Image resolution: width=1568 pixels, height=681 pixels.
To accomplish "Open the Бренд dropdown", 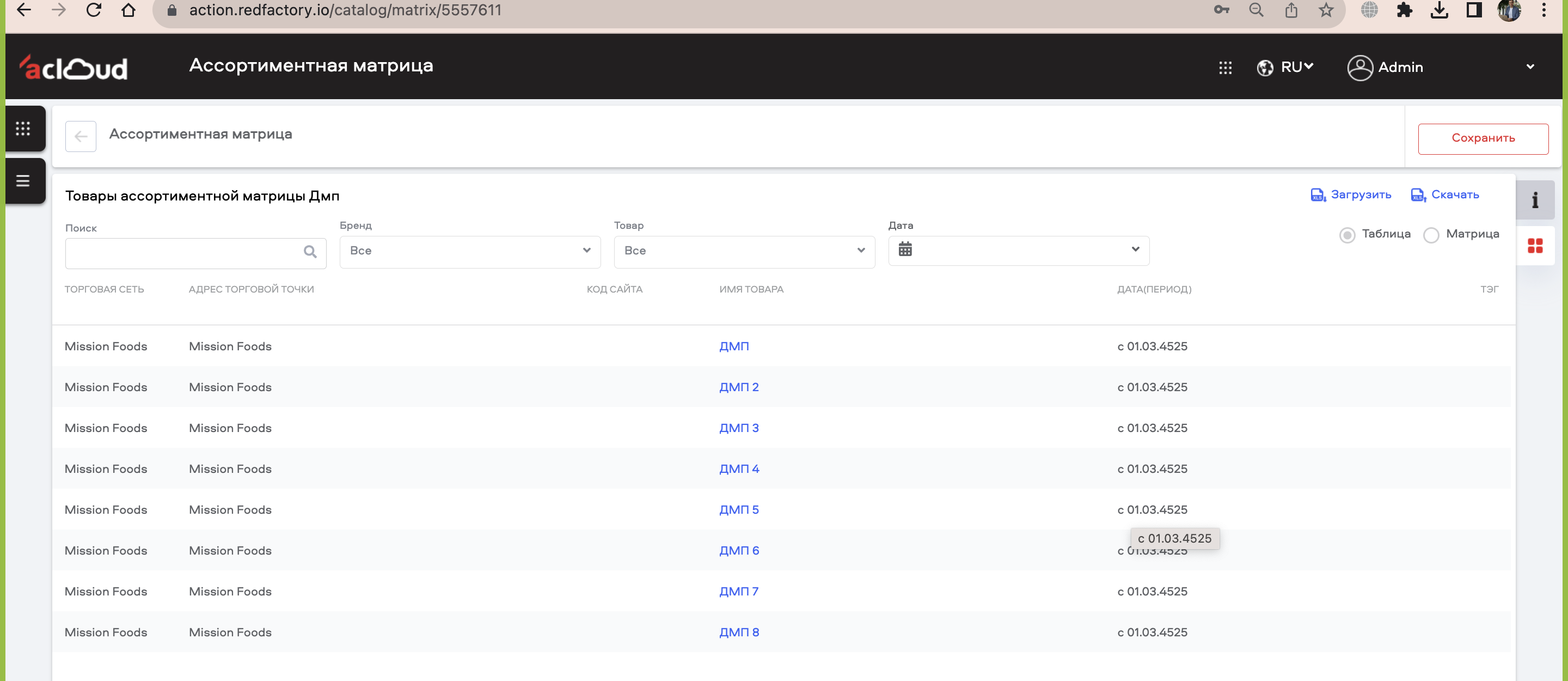I will [470, 252].
